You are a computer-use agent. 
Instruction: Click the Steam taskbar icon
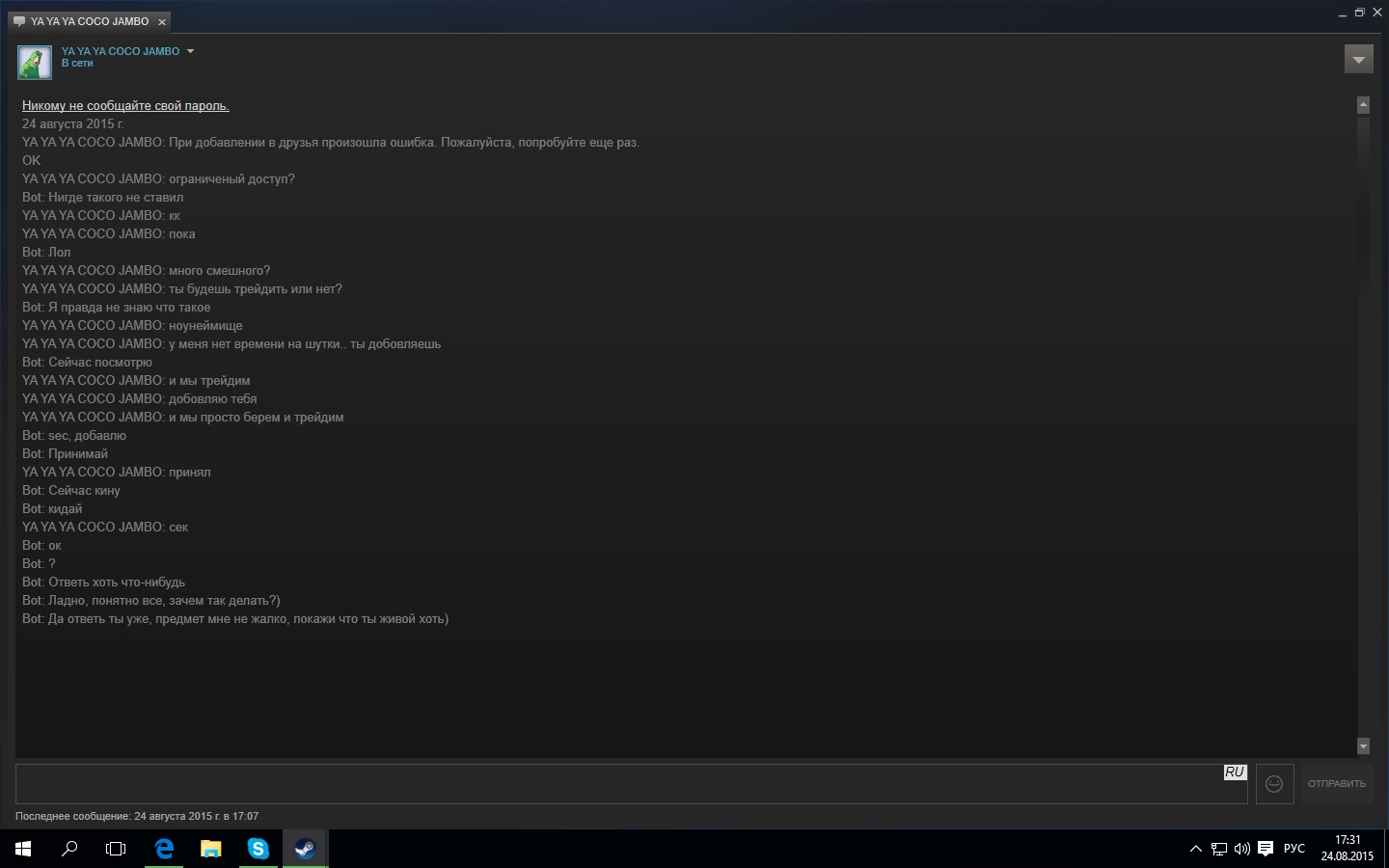305,849
